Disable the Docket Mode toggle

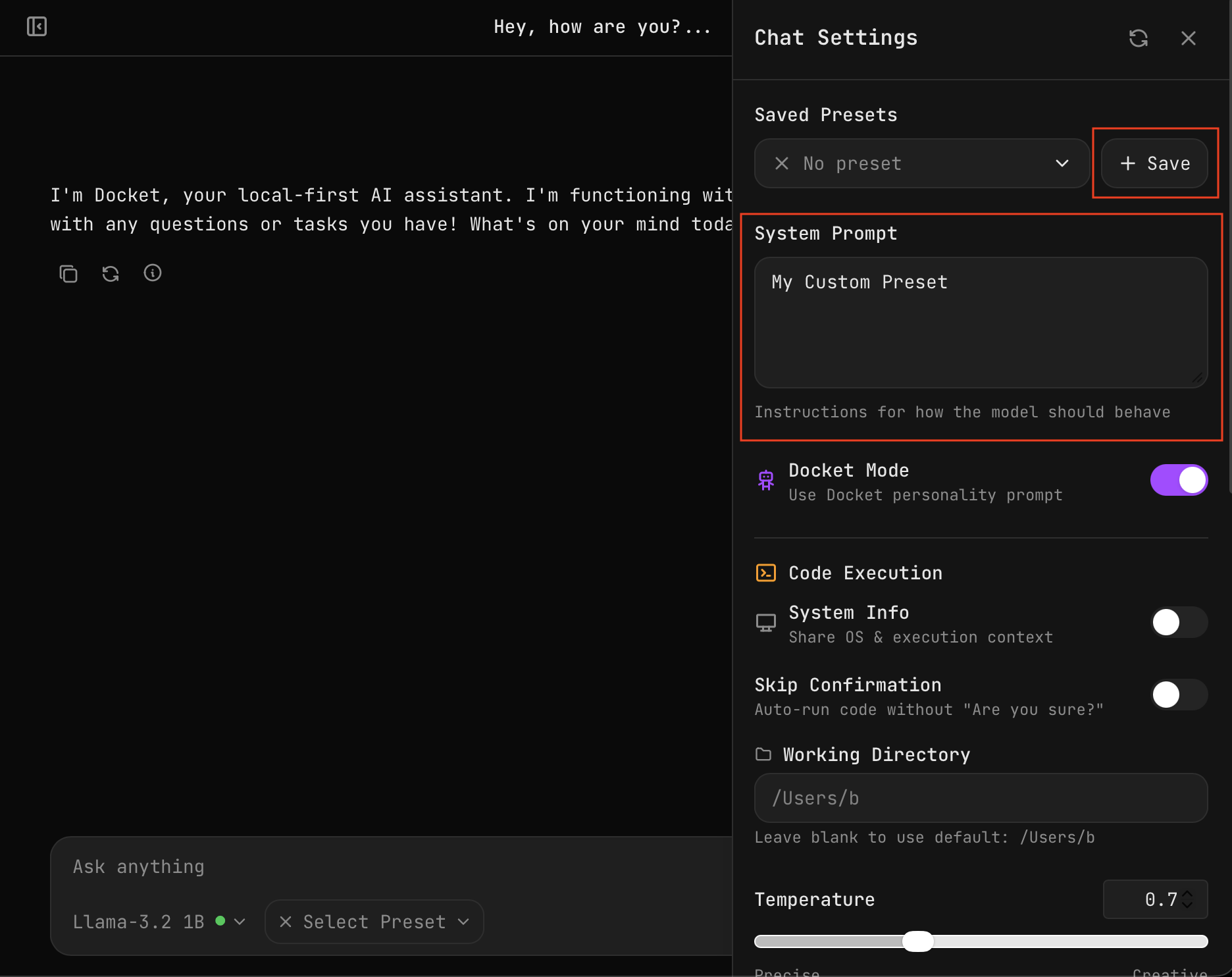coord(1179,480)
